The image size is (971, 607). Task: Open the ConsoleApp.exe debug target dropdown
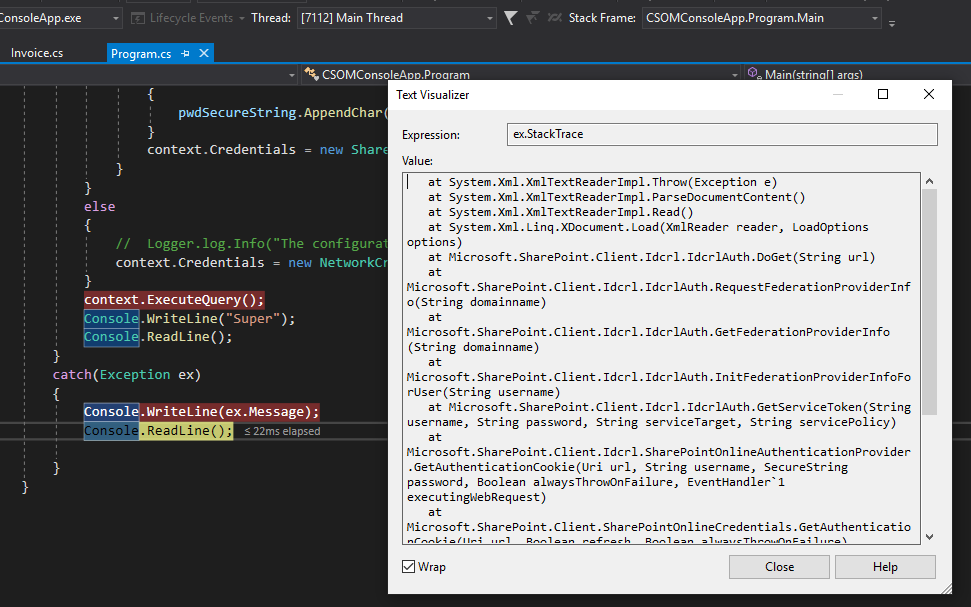pyautogui.click(x=113, y=17)
